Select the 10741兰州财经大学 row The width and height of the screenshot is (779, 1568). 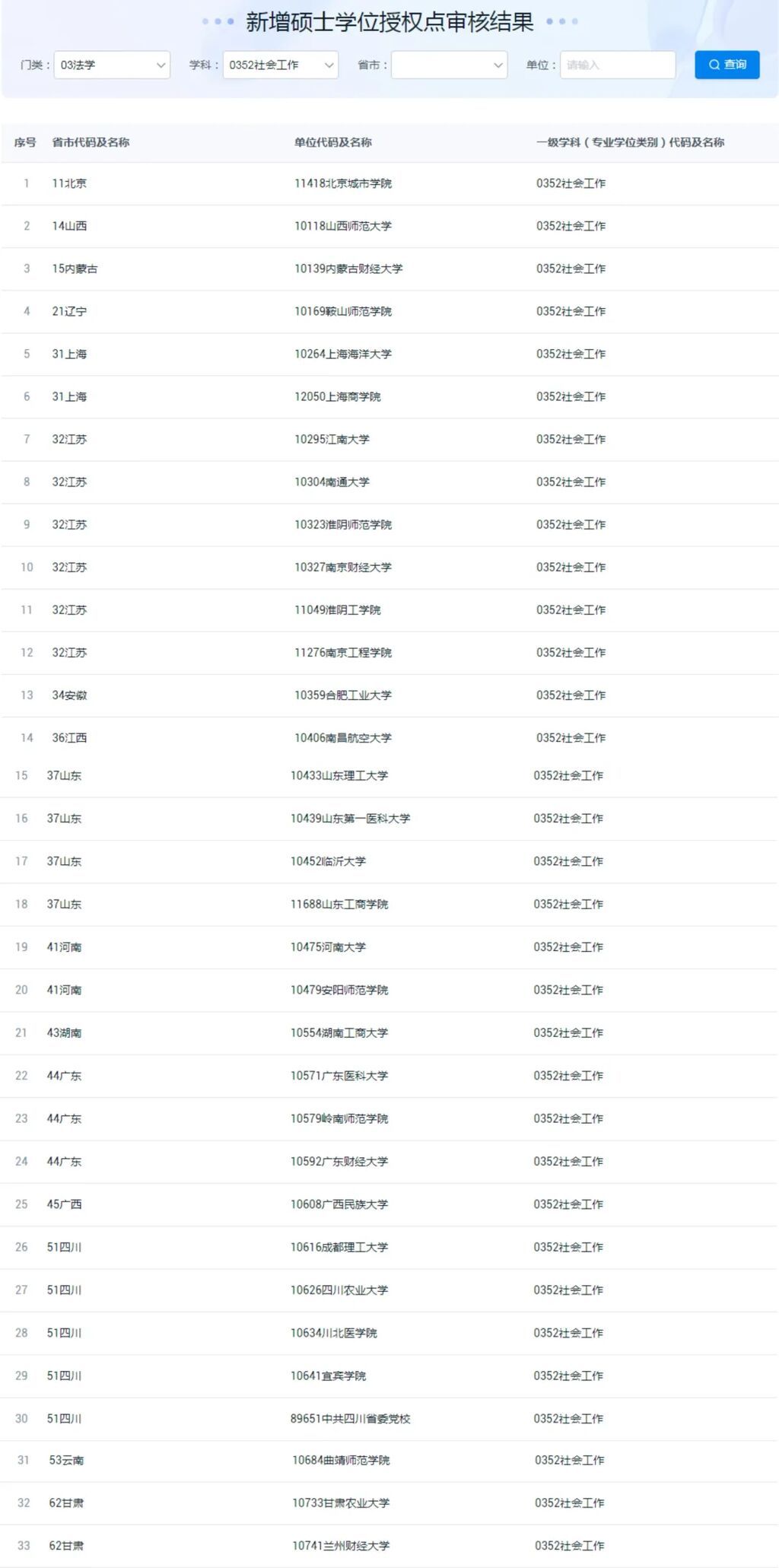tap(389, 1546)
